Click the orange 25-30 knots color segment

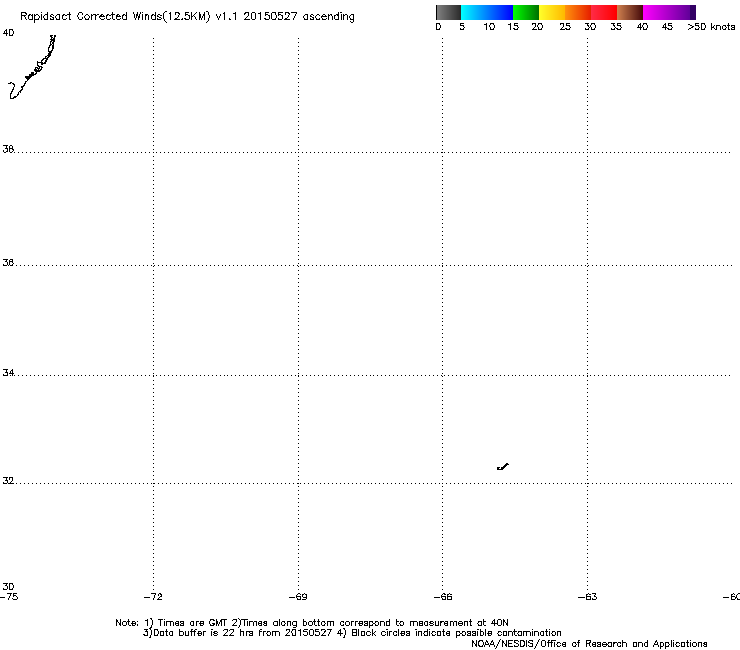(578, 12)
